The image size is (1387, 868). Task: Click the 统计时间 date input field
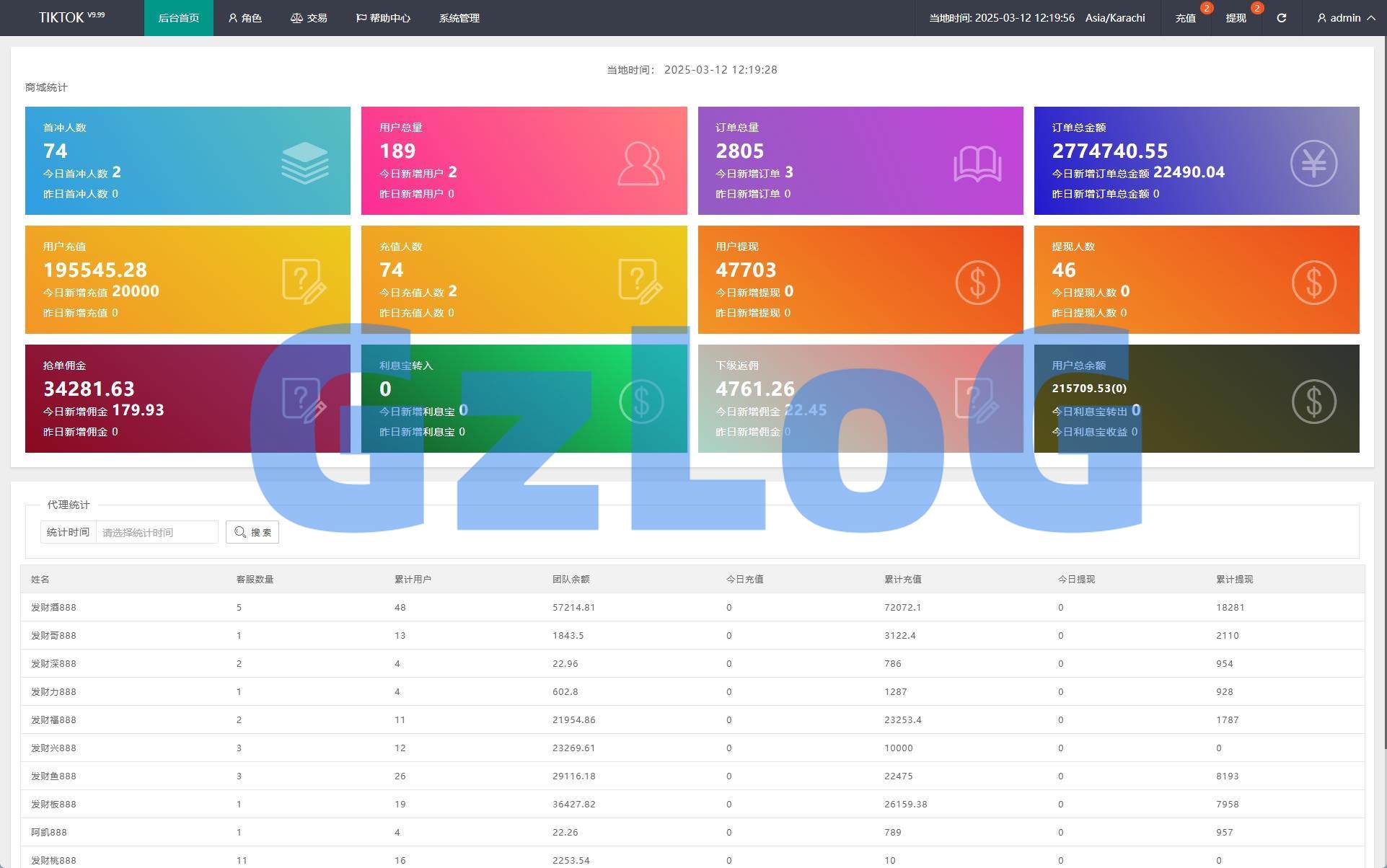pyautogui.click(x=157, y=532)
